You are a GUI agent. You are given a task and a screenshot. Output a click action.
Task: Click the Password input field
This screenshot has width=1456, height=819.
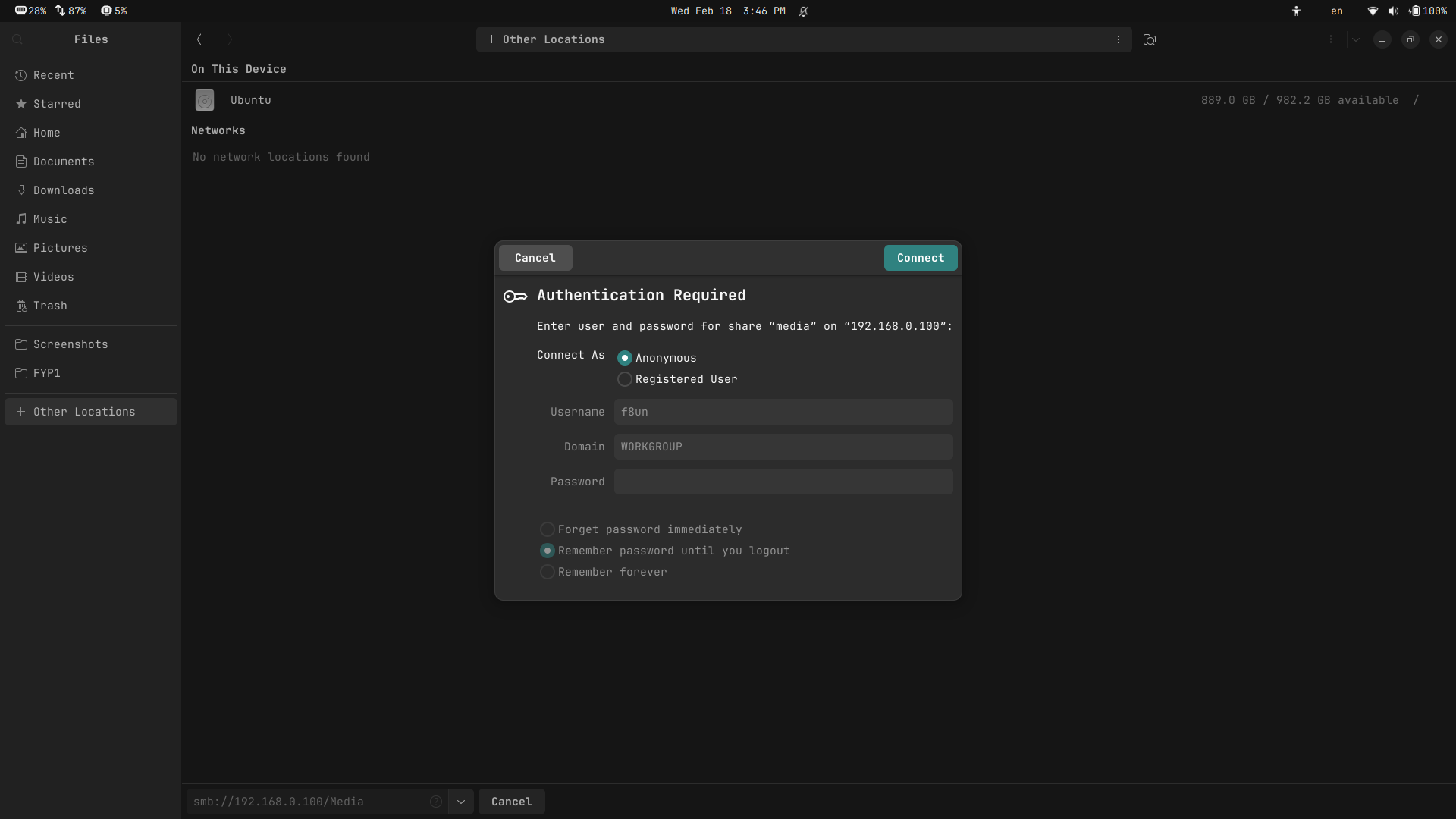click(783, 482)
